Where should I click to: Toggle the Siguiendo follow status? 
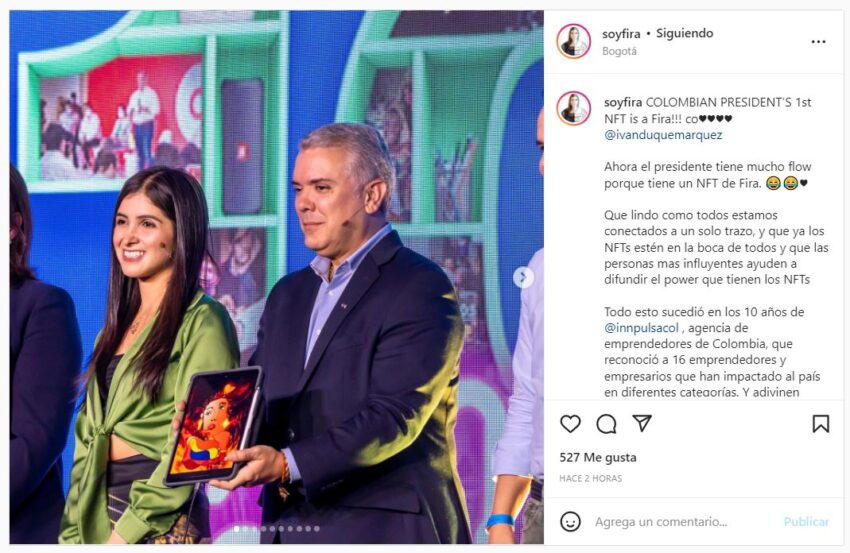685,33
